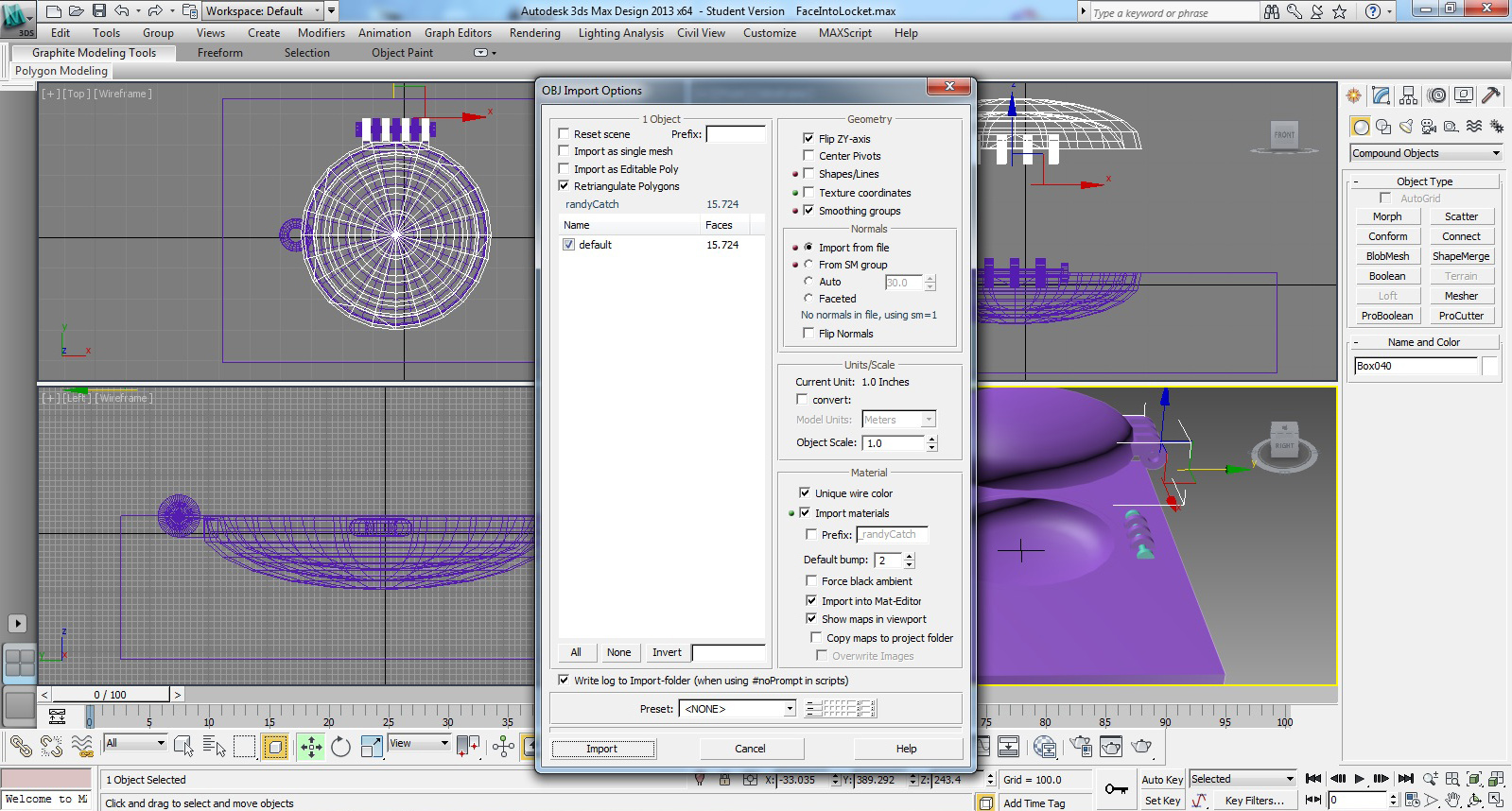Open the Display command panel tab
This screenshot has width=1512, height=811.
[x=1464, y=95]
